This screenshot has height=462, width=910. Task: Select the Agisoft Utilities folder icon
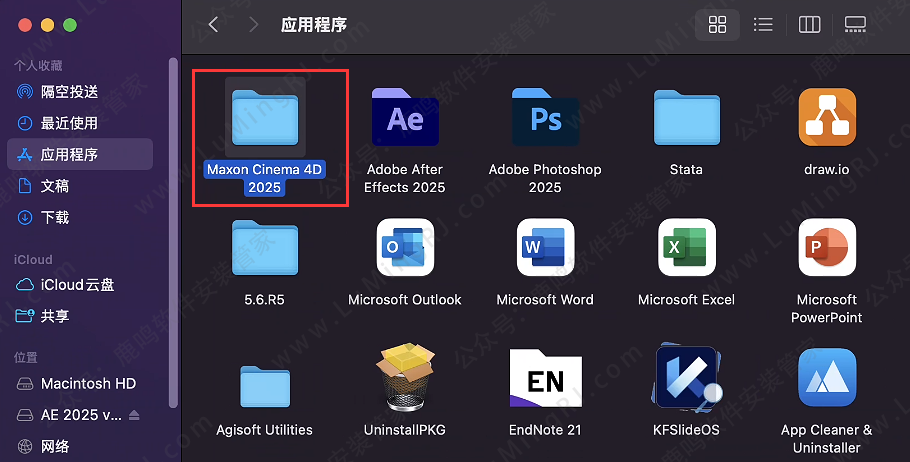pos(265,386)
